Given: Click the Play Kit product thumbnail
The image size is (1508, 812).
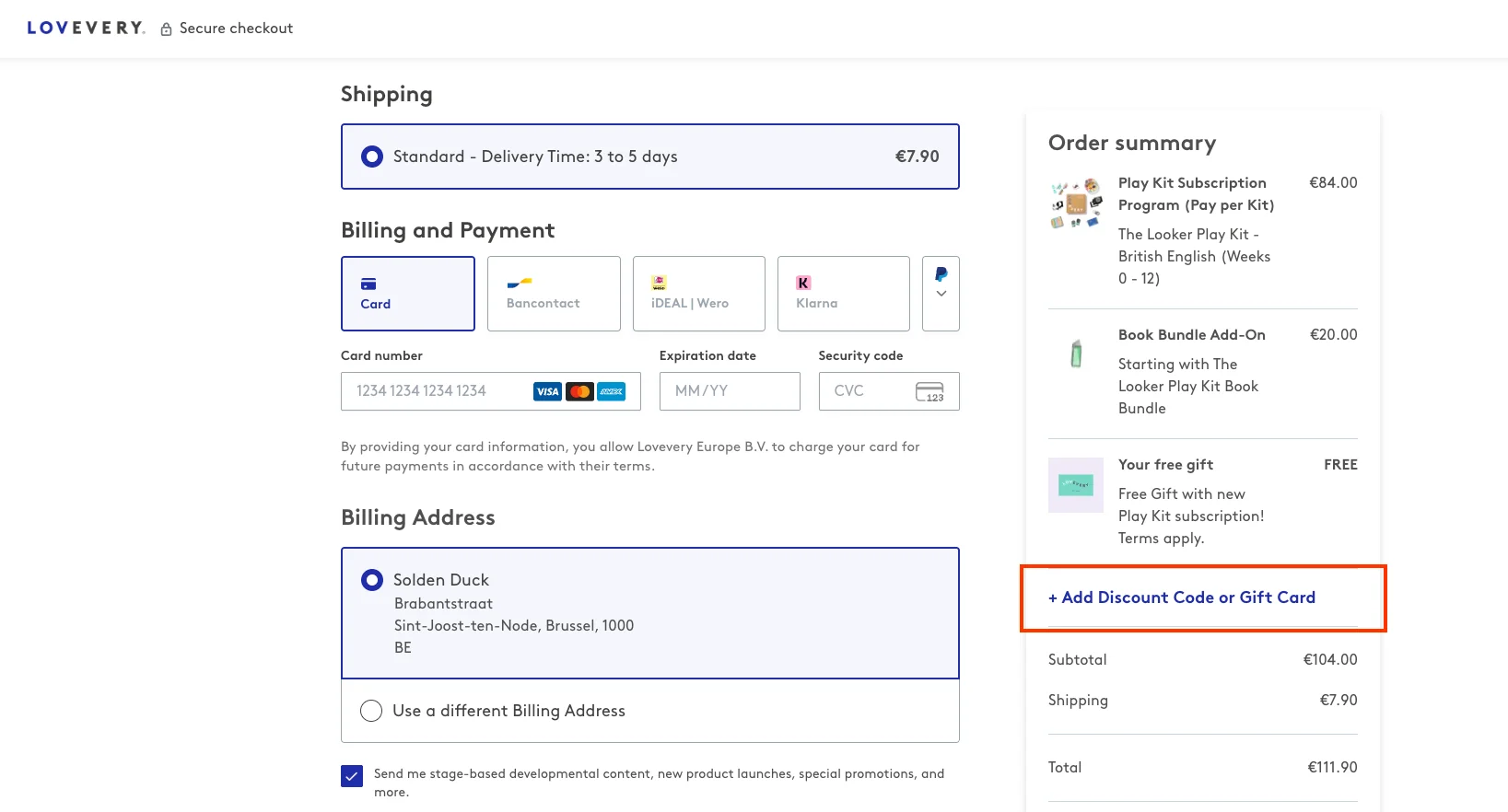Looking at the screenshot, I should [1076, 203].
